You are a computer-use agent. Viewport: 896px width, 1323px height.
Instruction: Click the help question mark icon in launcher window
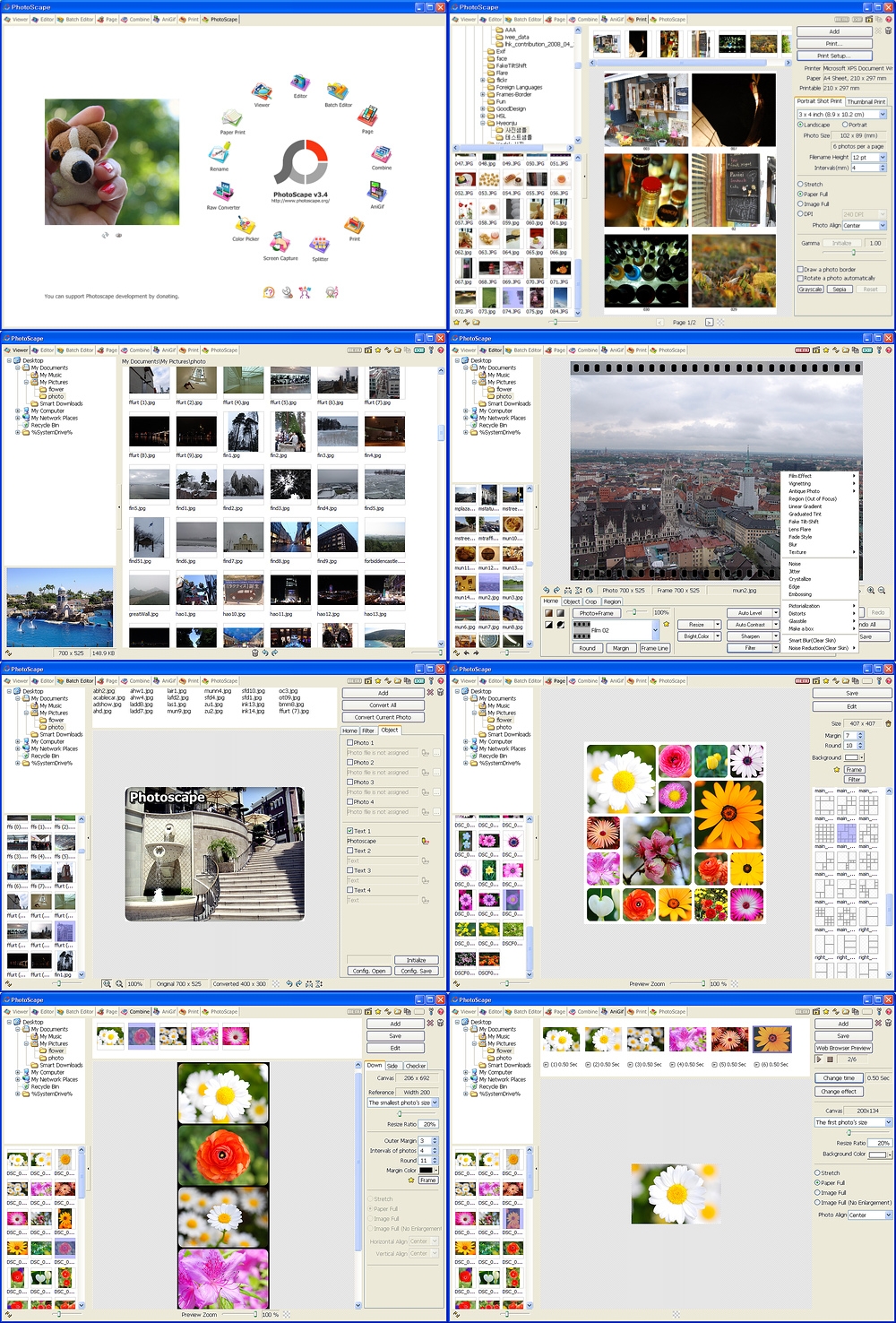coord(269,292)
